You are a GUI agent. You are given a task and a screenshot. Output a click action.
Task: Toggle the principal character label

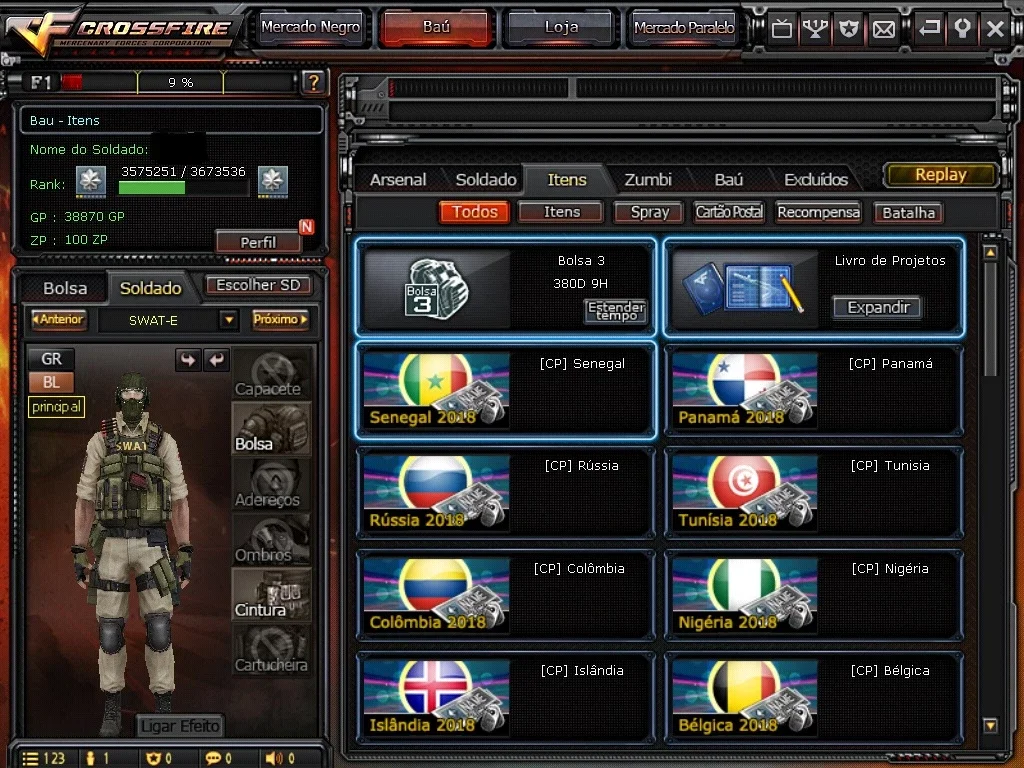[x=56, y=407]
